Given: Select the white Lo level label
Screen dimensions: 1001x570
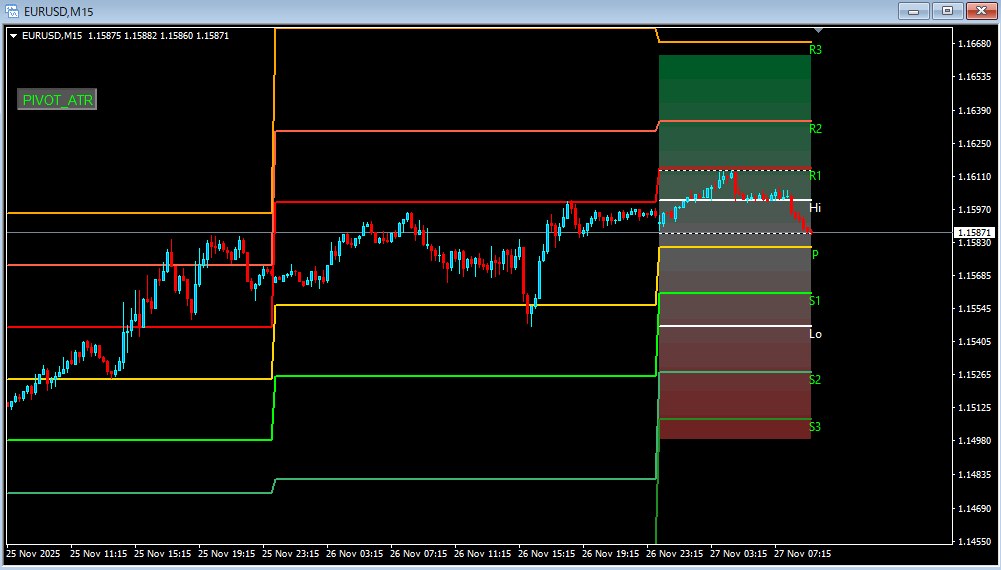Looking at the screenshot, I should (x=816, y=334).
